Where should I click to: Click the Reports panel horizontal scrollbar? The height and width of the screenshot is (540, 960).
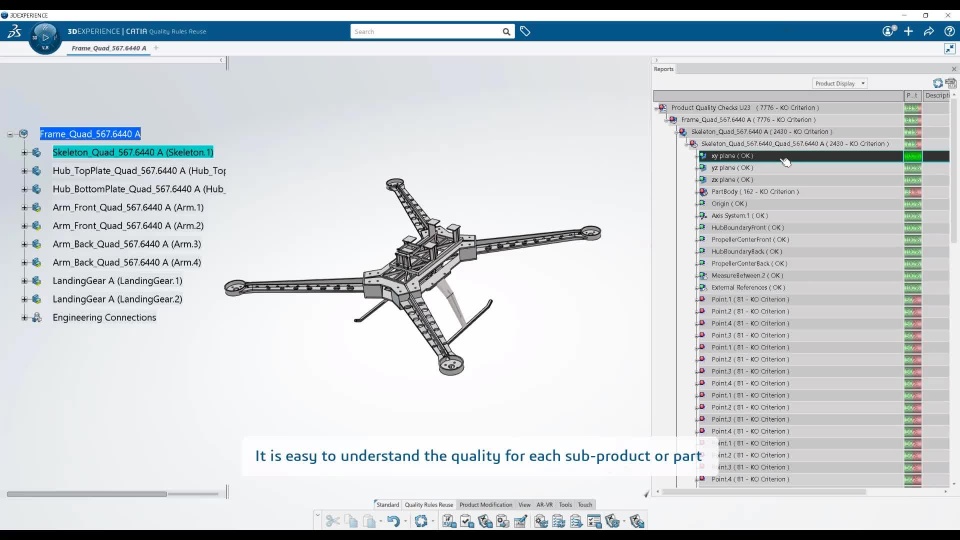click(x=763, y=492)
